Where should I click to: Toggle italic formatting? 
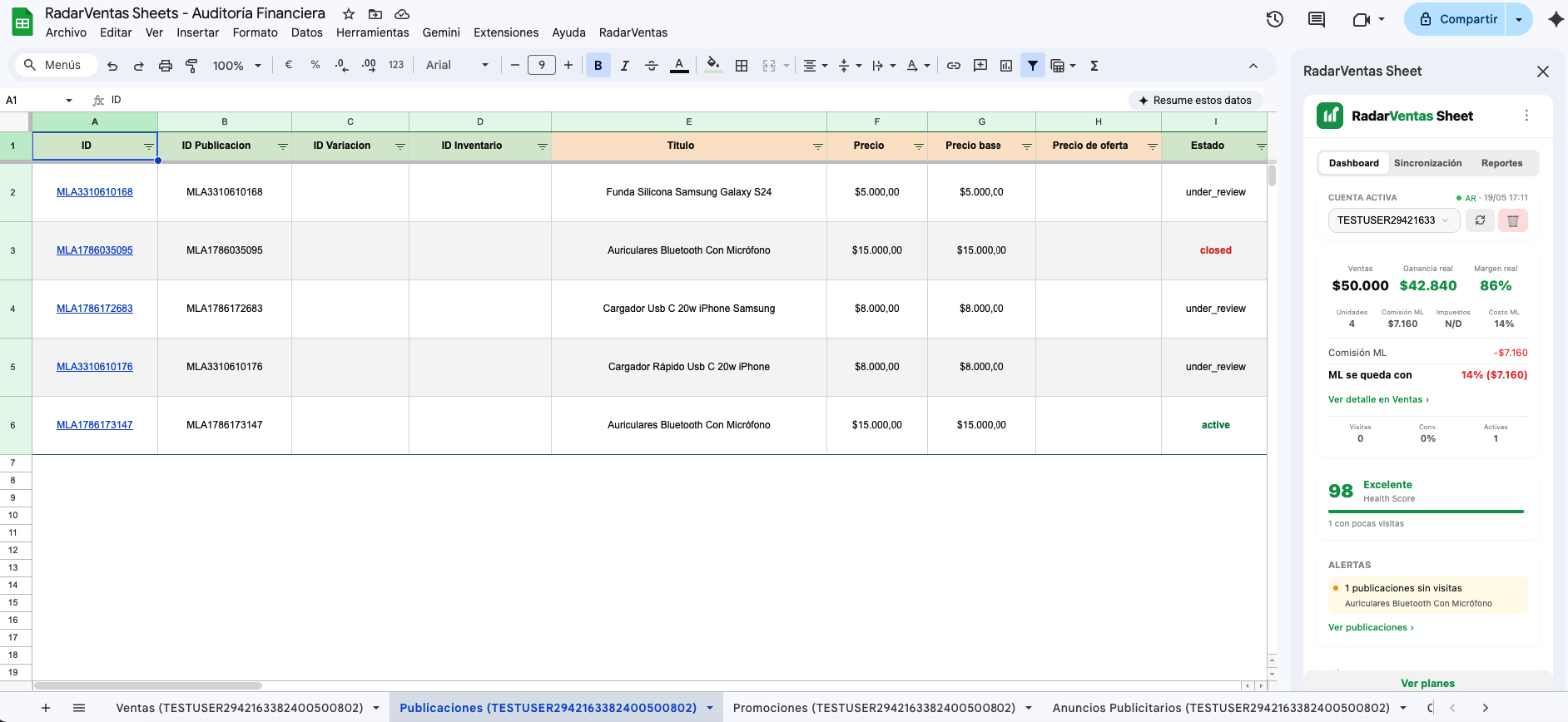click(625, 65)
